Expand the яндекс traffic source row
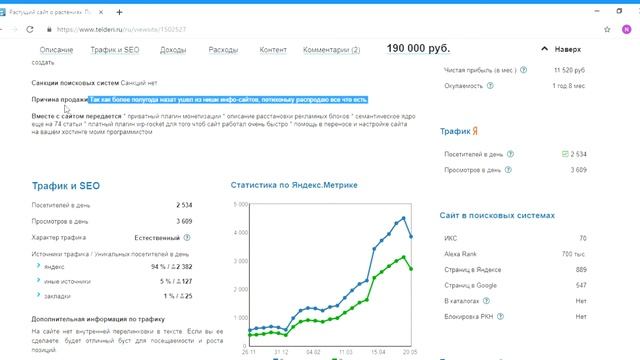This screenshot has width=640, height=360. (38, 266)
